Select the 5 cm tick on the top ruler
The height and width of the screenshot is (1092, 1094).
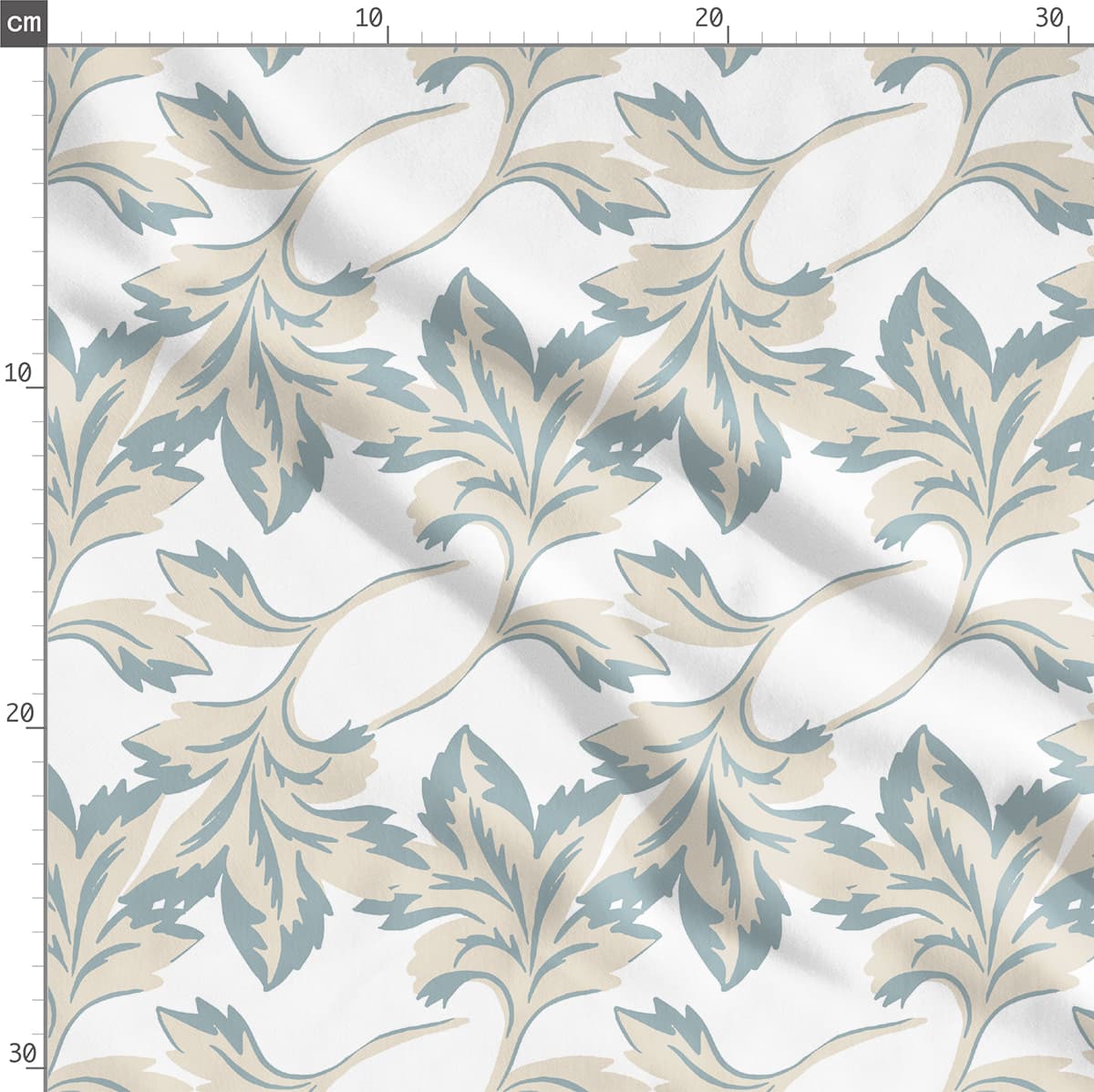click(x=217, y=37)
